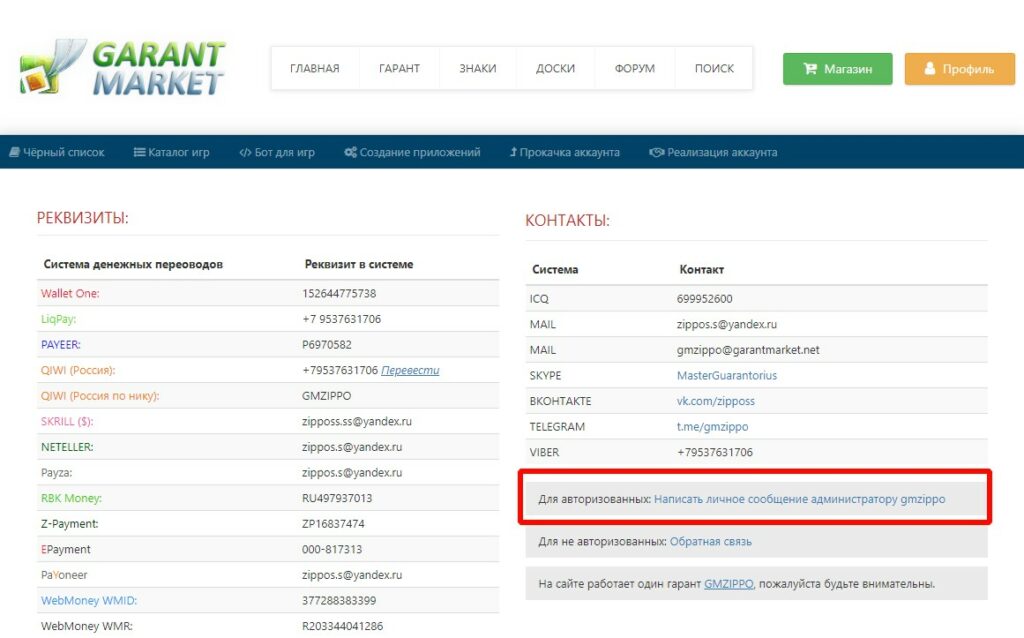Open Чёрный список in blue bar

[56, 153]
